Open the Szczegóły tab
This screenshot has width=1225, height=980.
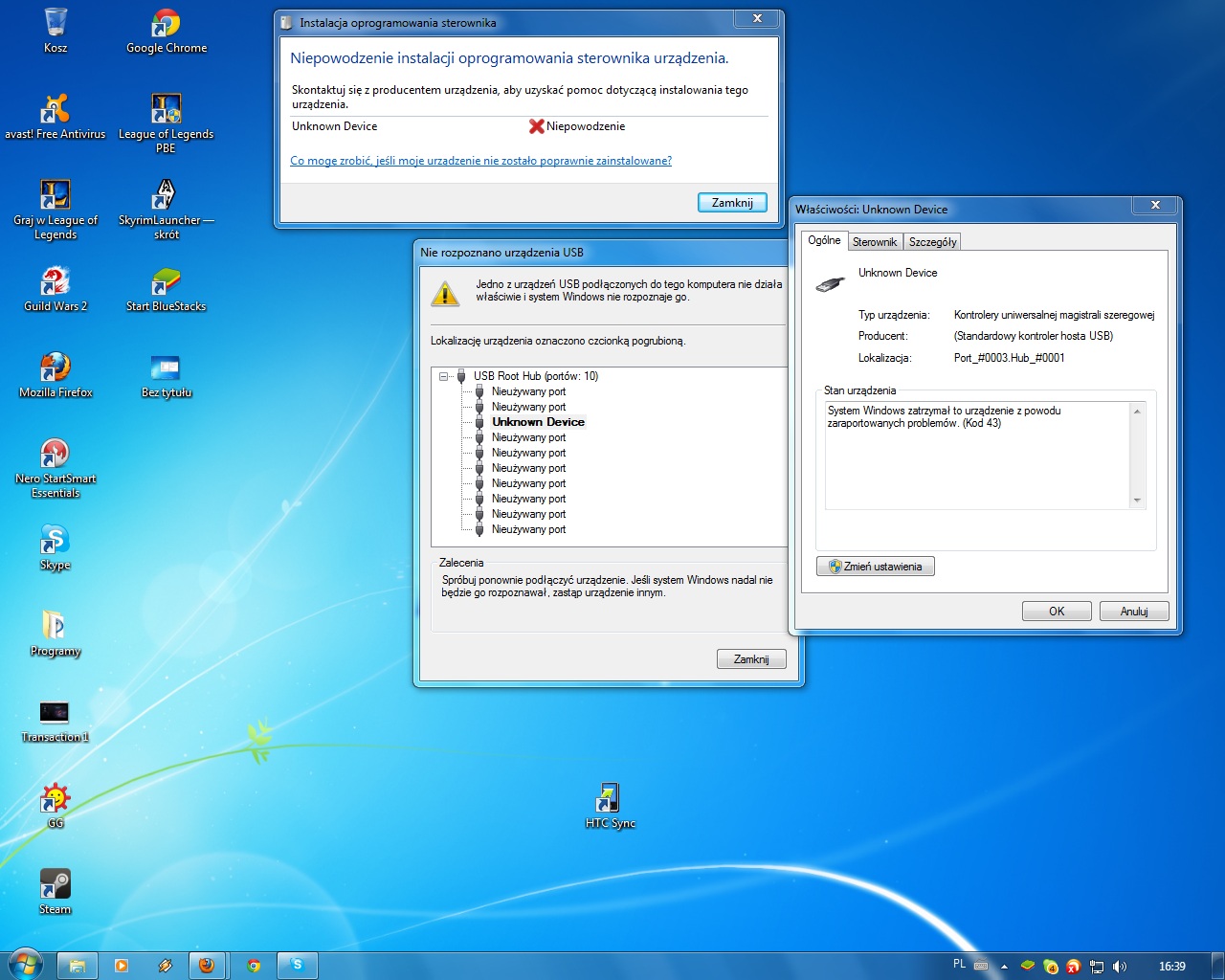click(x=933, y=242)
